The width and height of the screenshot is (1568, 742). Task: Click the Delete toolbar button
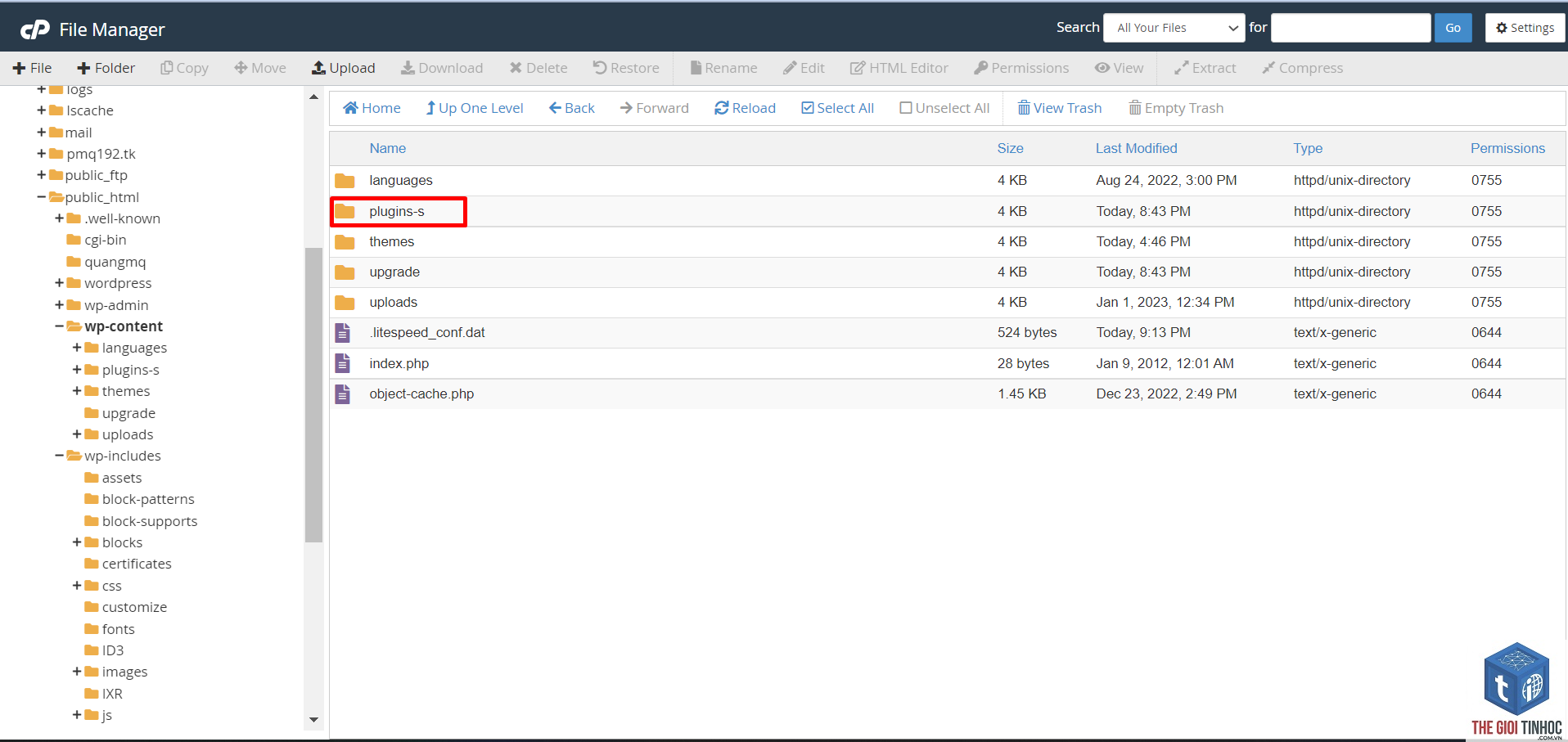[538, 68]
